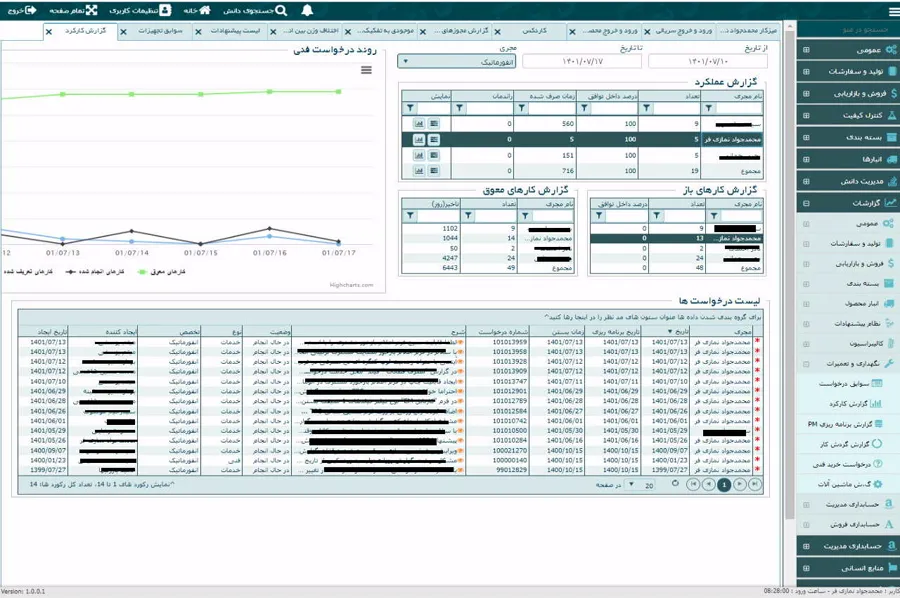
Task: Switch to the سوابق تجهیزات tab
Action: pos(160,31)
